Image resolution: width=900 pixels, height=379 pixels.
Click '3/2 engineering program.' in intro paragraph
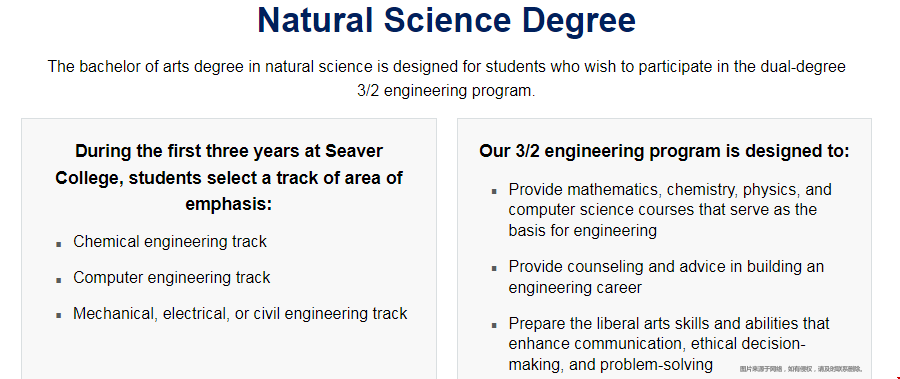[446, 91]
